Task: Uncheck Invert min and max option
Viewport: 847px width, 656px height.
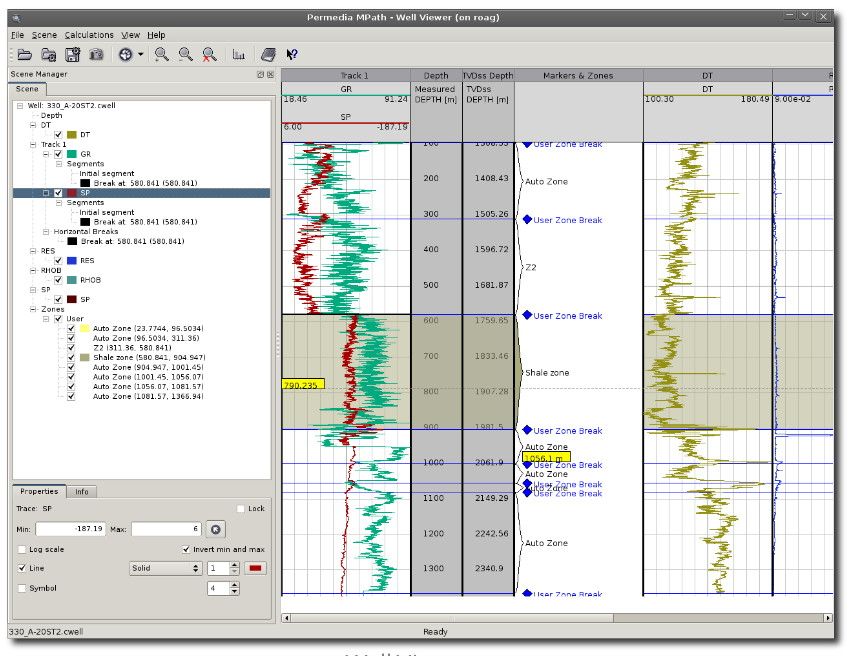Action: pos(186,550)
